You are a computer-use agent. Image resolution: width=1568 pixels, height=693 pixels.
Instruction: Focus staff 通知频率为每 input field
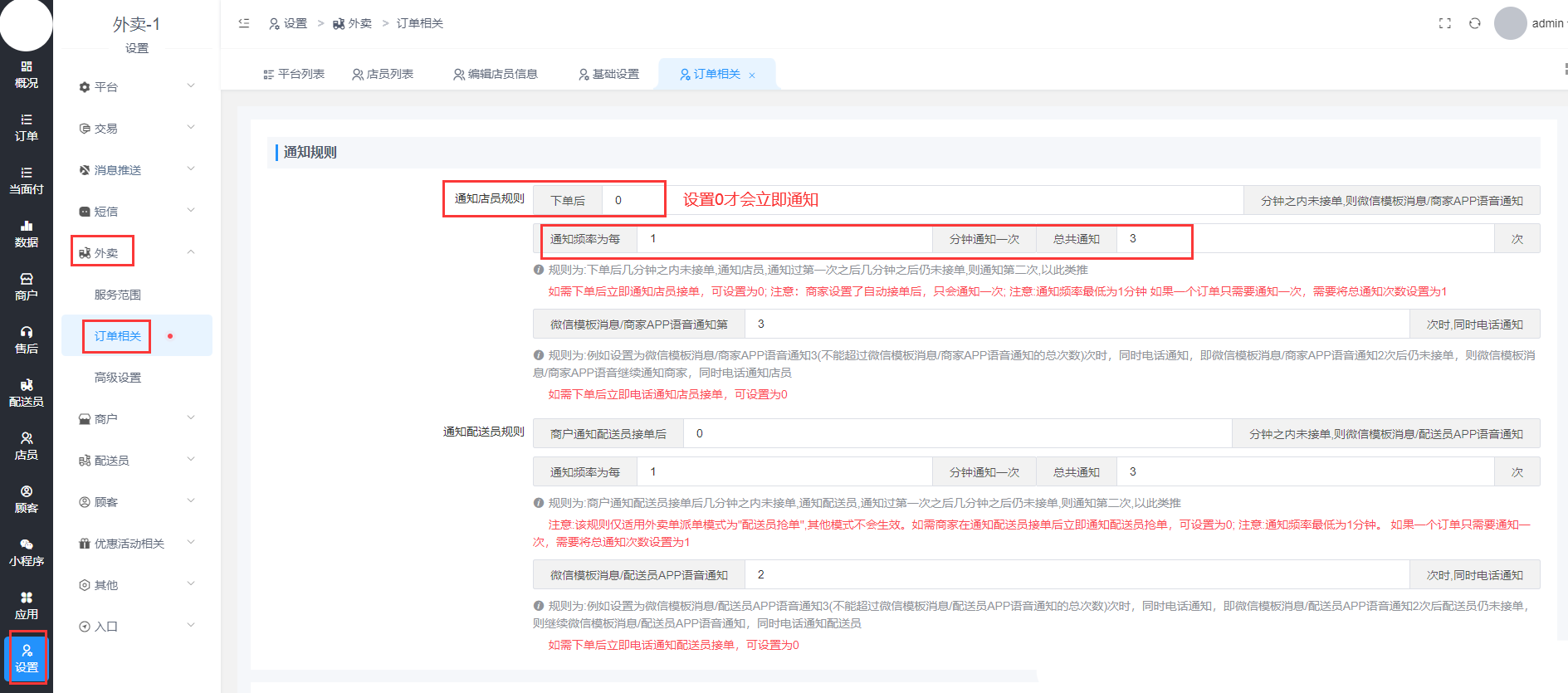(x=784, y=239)
